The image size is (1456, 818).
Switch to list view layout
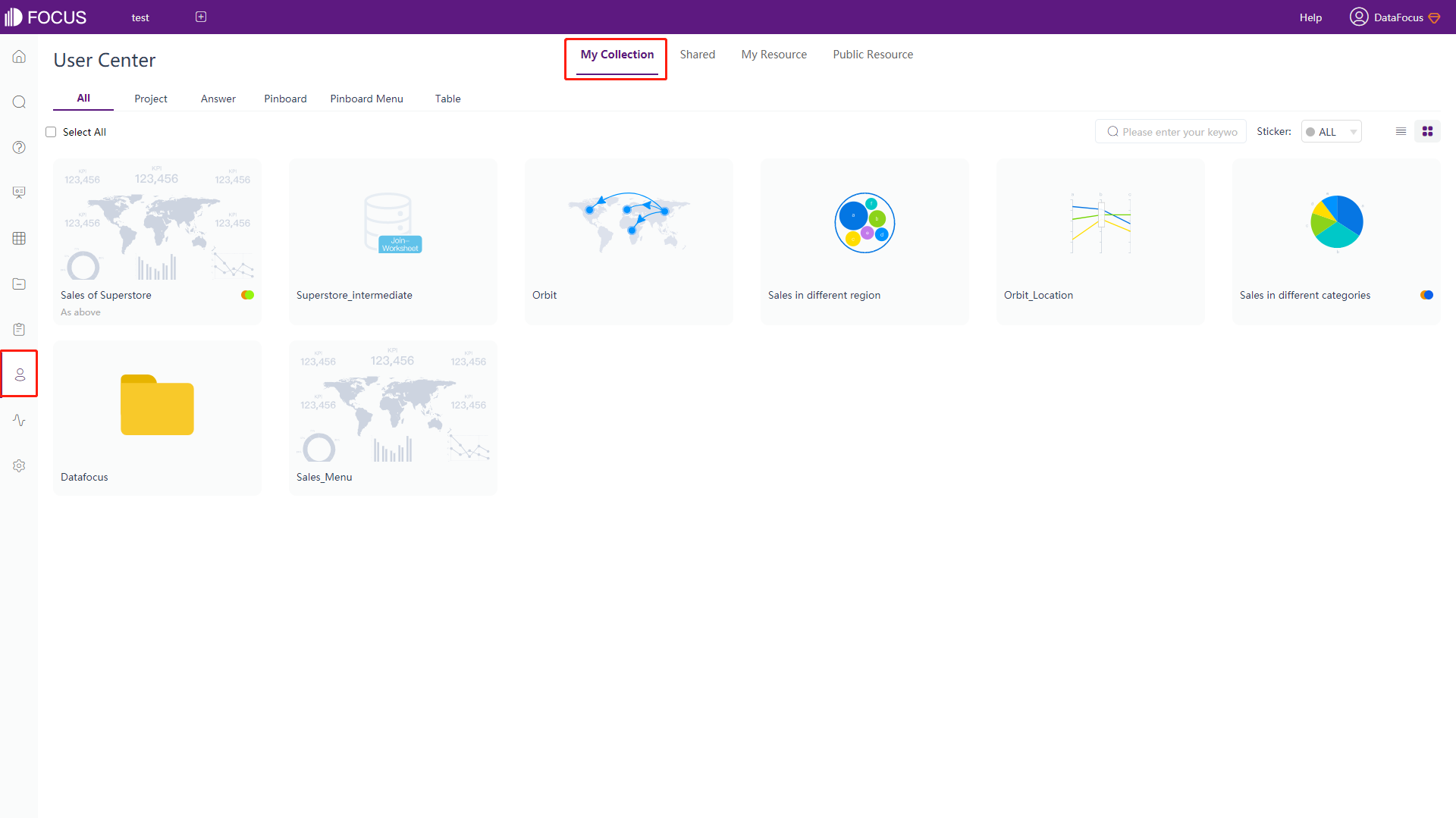click(x=1401, y=131)
